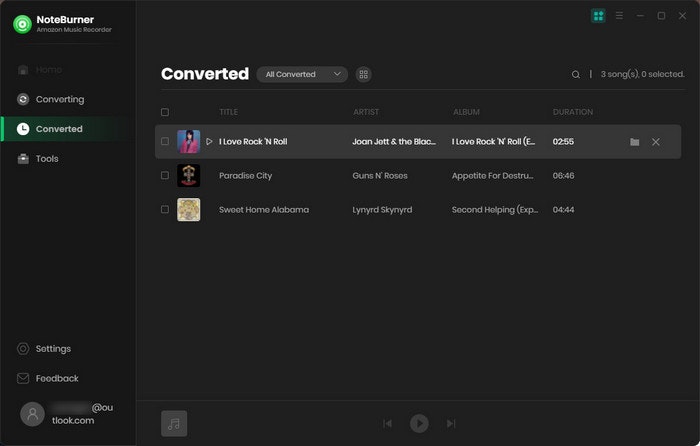Click the teal grid icon in title bar
The image size is (700, 446).
(x=598, y=16)
